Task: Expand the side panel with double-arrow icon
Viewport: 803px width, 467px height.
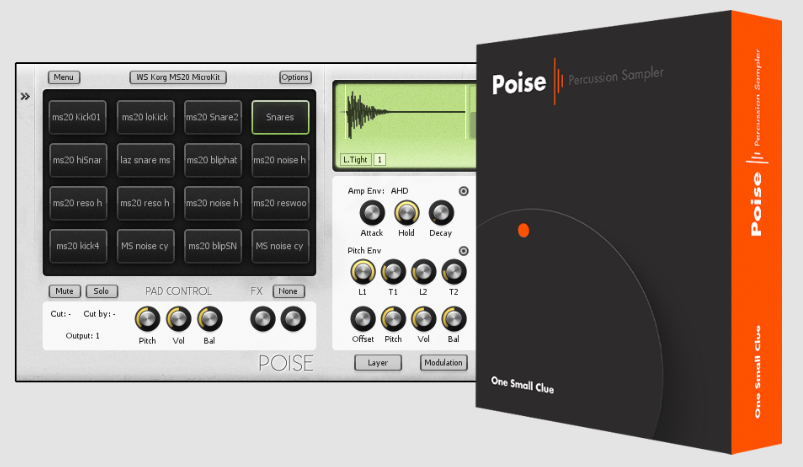Action: (x=25, y=96)
